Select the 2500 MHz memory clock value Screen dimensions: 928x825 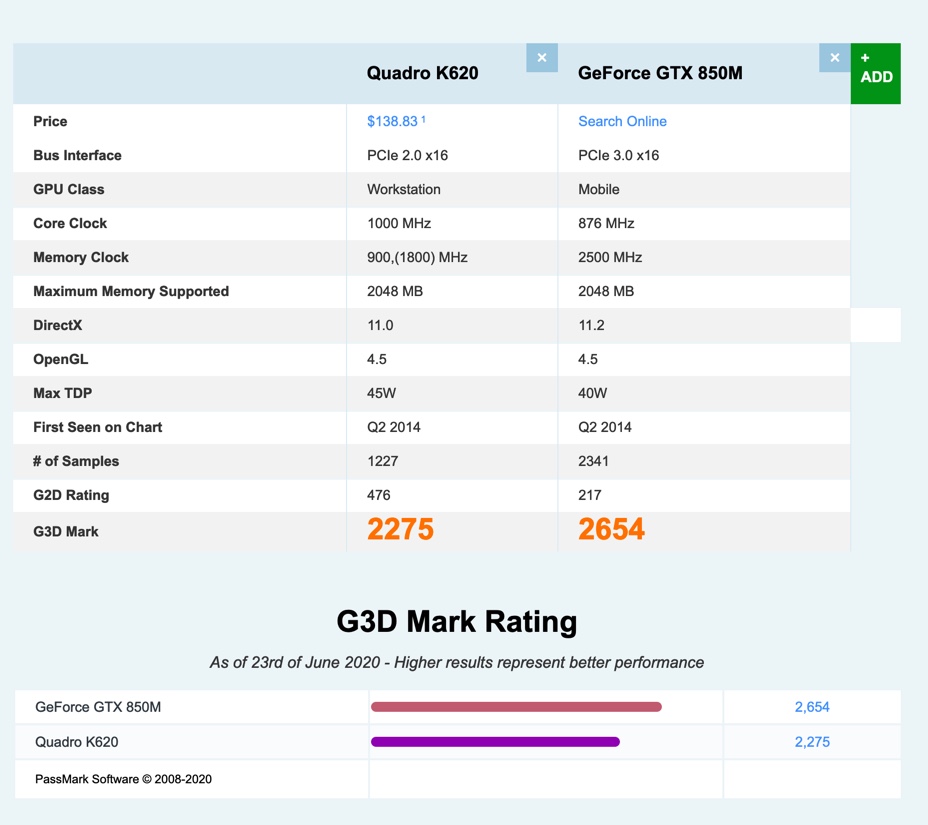pyautogui.click(x=610, y=257)
